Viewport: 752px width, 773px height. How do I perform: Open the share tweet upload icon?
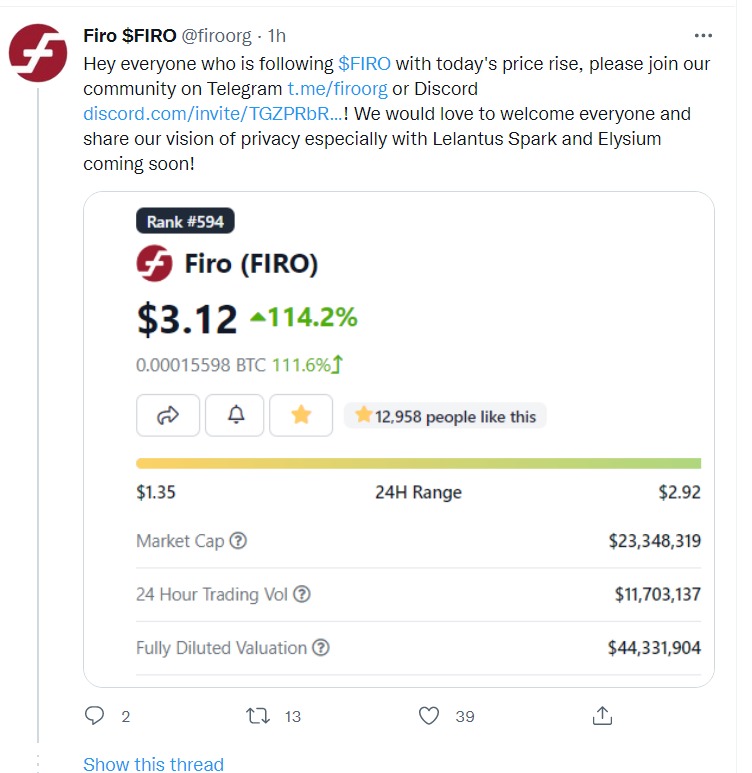602,716
